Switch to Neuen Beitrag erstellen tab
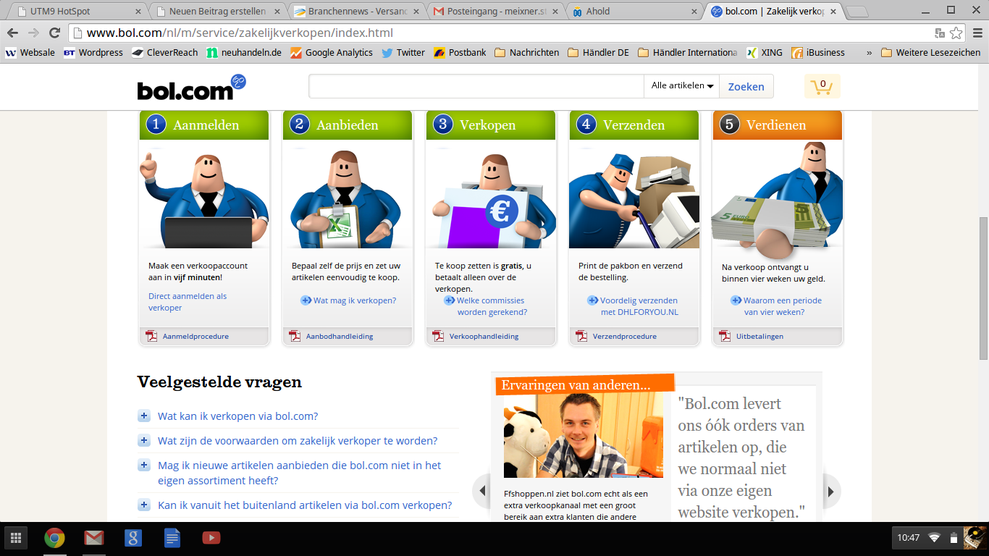 (x=218, y=11)
